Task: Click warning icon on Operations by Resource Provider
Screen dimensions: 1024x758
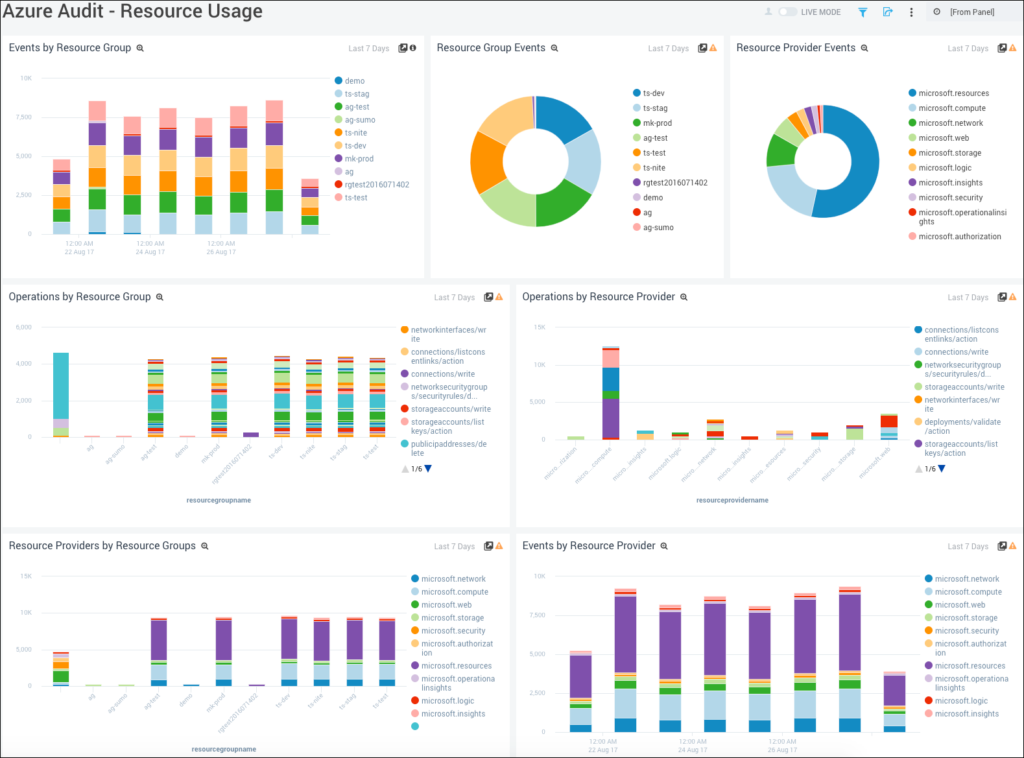Action: tap(1013, 297)
